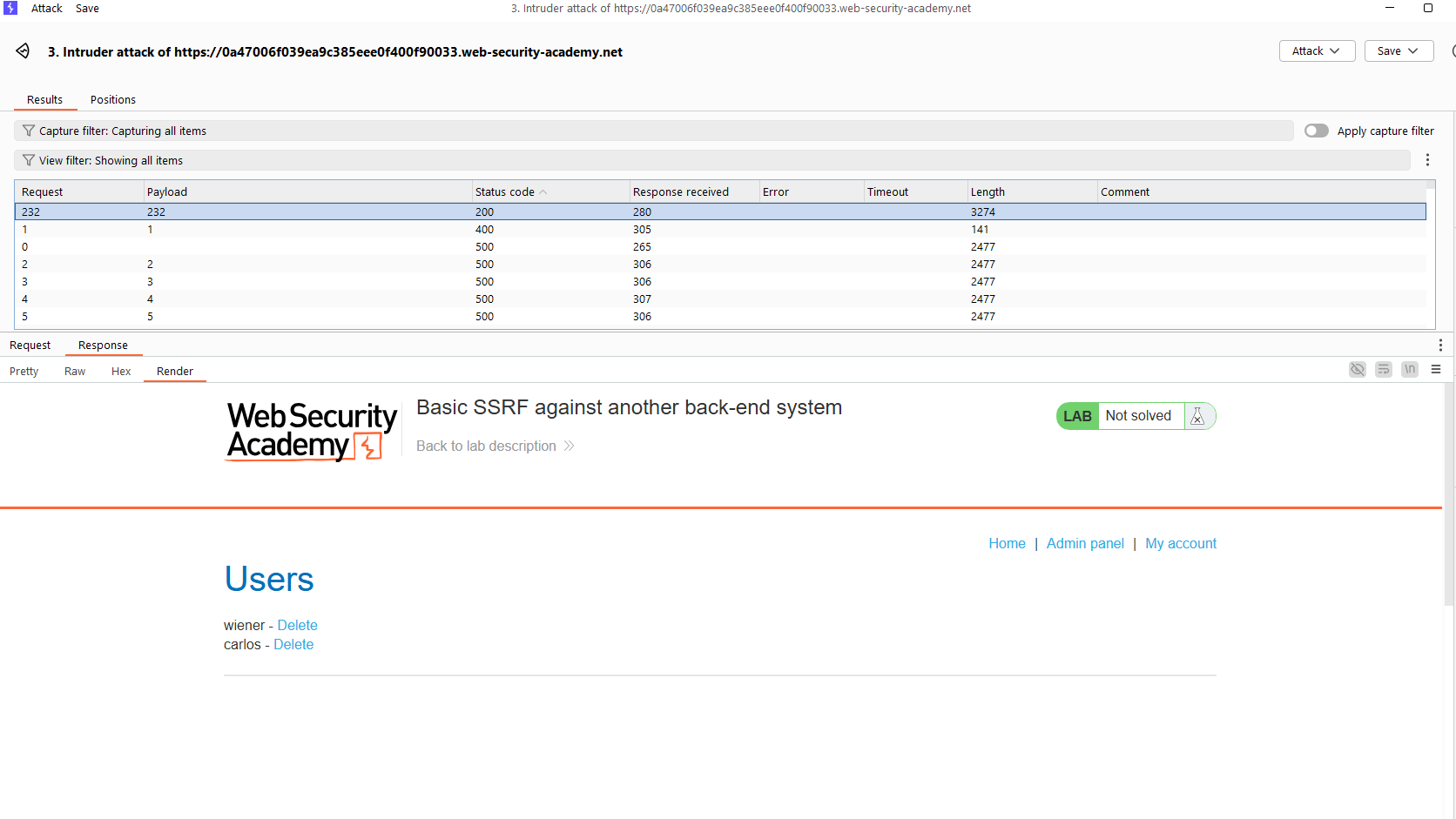Select result row for request 5
Screen dimensions: 1456x819
point(720,316)
